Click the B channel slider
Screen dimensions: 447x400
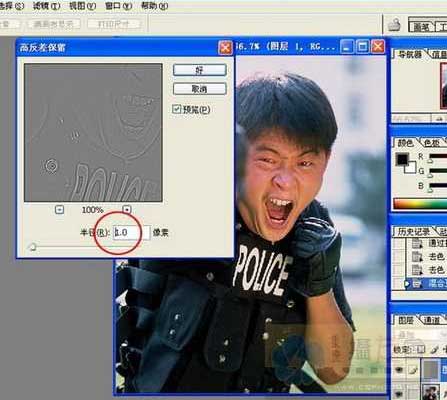point(438,186)
